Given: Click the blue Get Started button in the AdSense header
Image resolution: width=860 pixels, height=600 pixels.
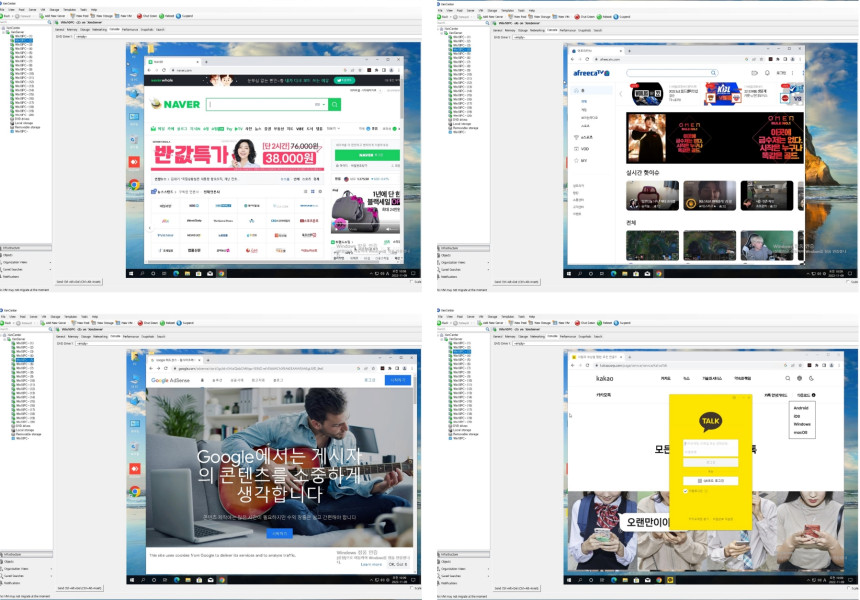Looking at the screenshot, I should click(x=398, y=380).
